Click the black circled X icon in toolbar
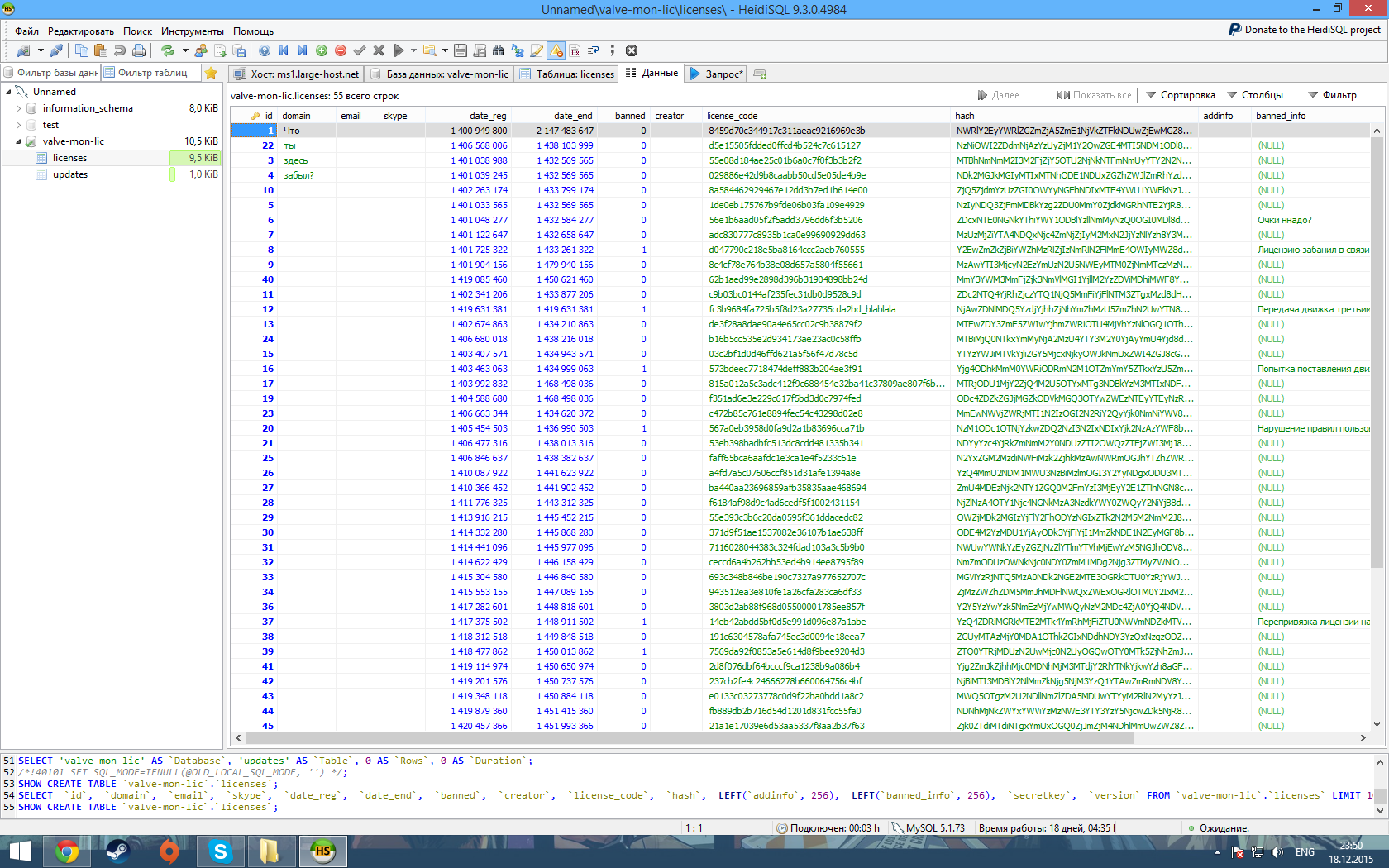 (x=632, y=50)
